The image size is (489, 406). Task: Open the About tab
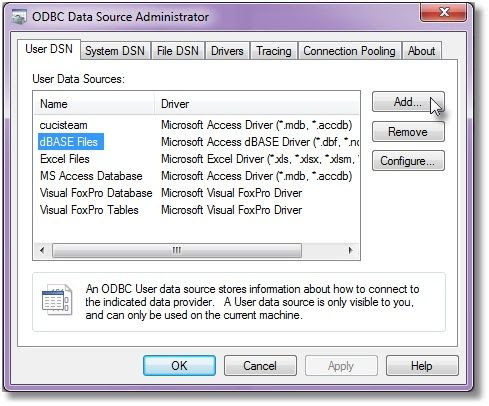pos(422,51)
